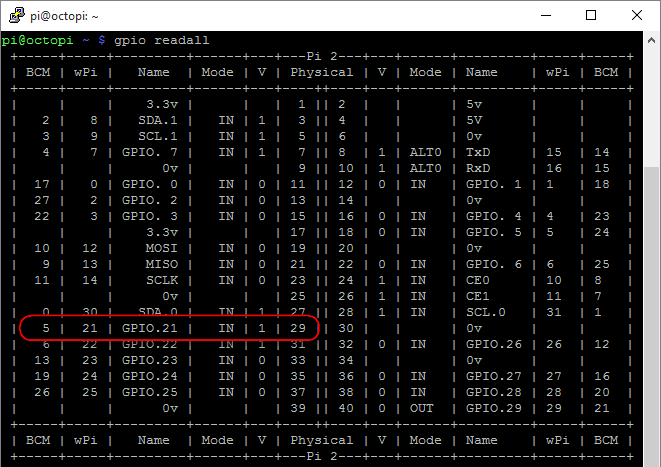This screenshot has height=467, width=661.
Task: Click the CE0 name cell
Action: click(478, 280)
